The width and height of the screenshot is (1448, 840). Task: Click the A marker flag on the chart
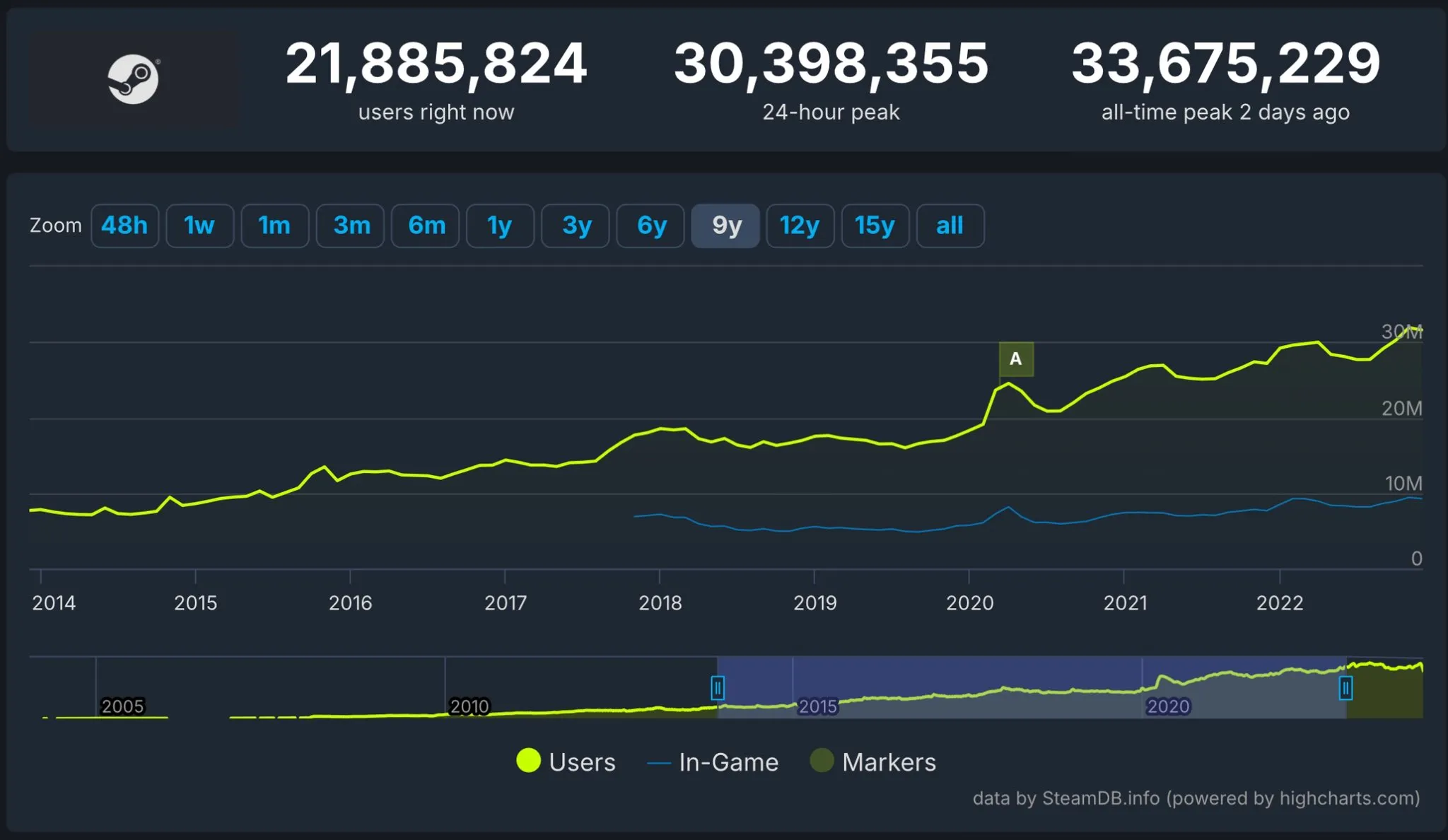coord(1016,359)
